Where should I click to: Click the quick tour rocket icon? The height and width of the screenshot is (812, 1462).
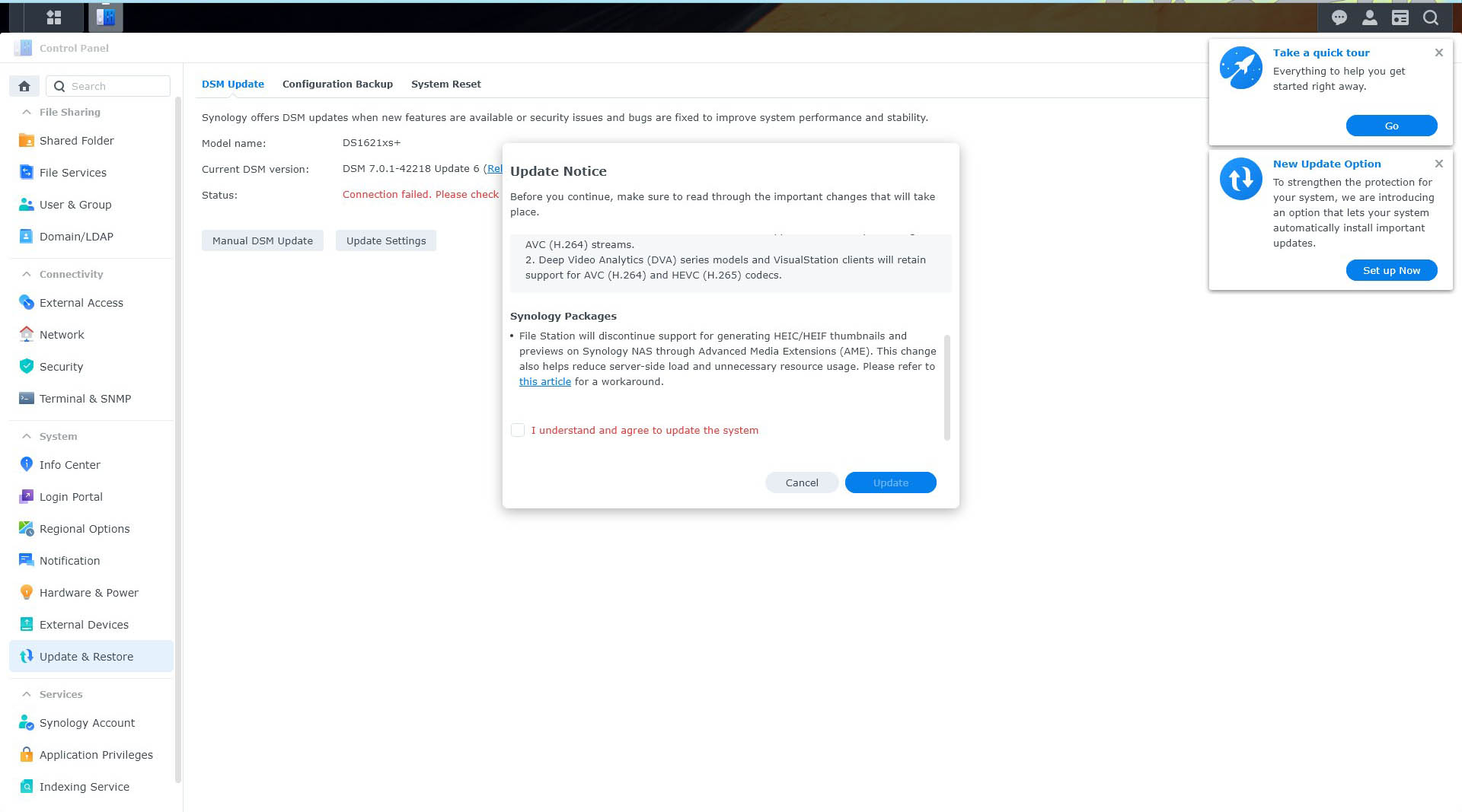[1240, 68]
